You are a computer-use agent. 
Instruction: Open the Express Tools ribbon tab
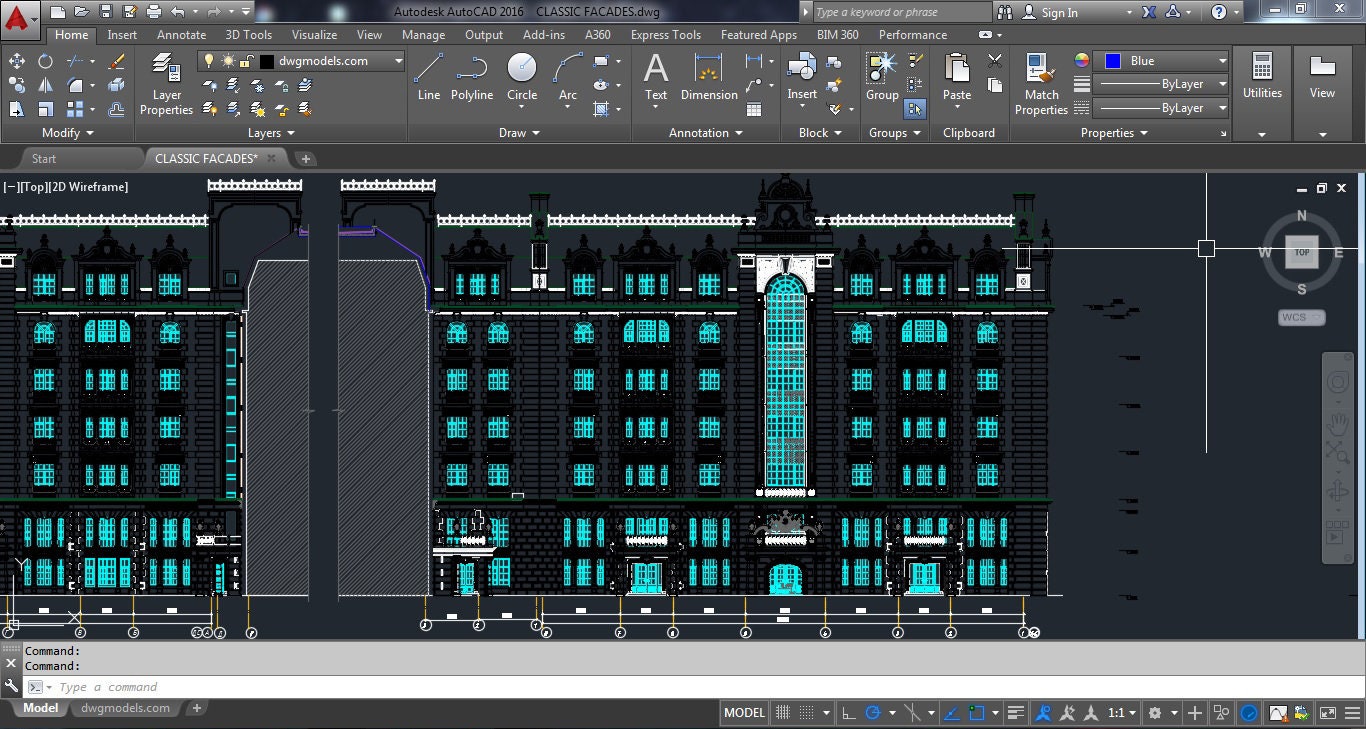pos(665,34)
